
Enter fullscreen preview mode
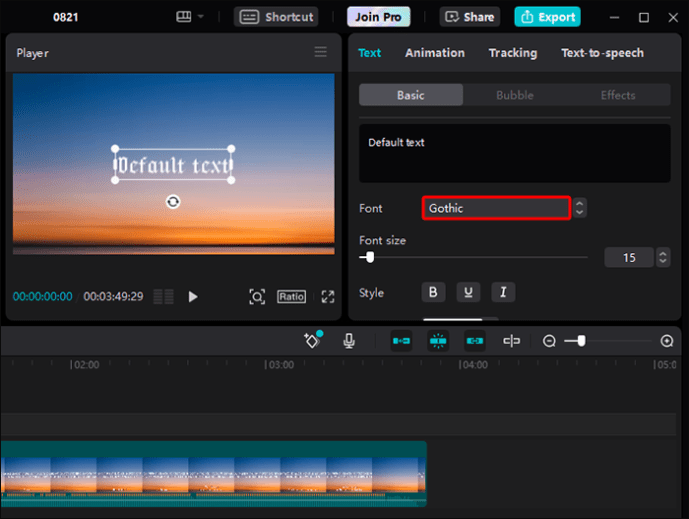(x=328, y=297)
